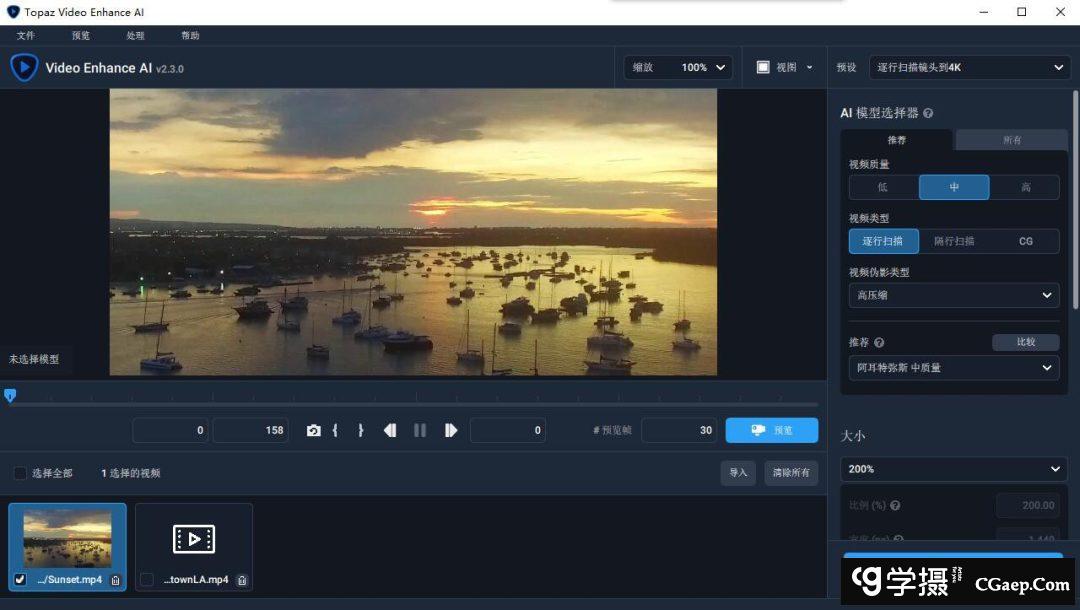Click the blue 预览 button

click(x=771, y=430)
